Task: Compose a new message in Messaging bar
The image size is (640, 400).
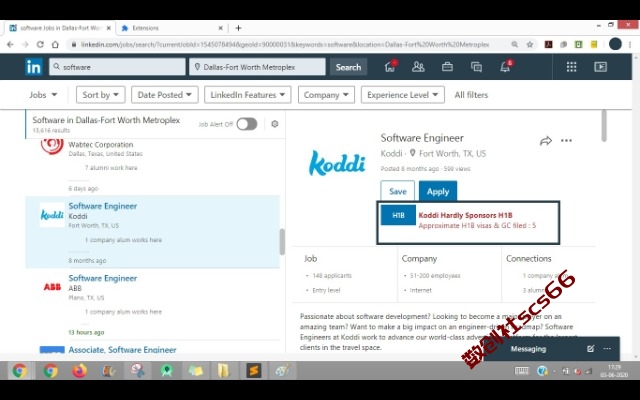Action: [x=590, y=349]
